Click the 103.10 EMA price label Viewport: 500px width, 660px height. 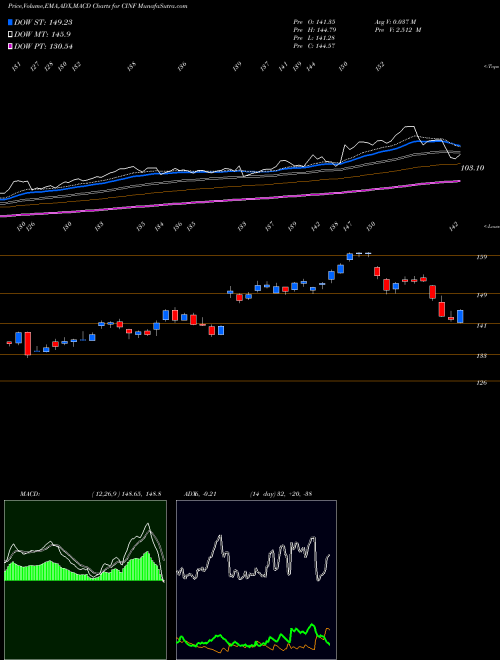point(472,168)
